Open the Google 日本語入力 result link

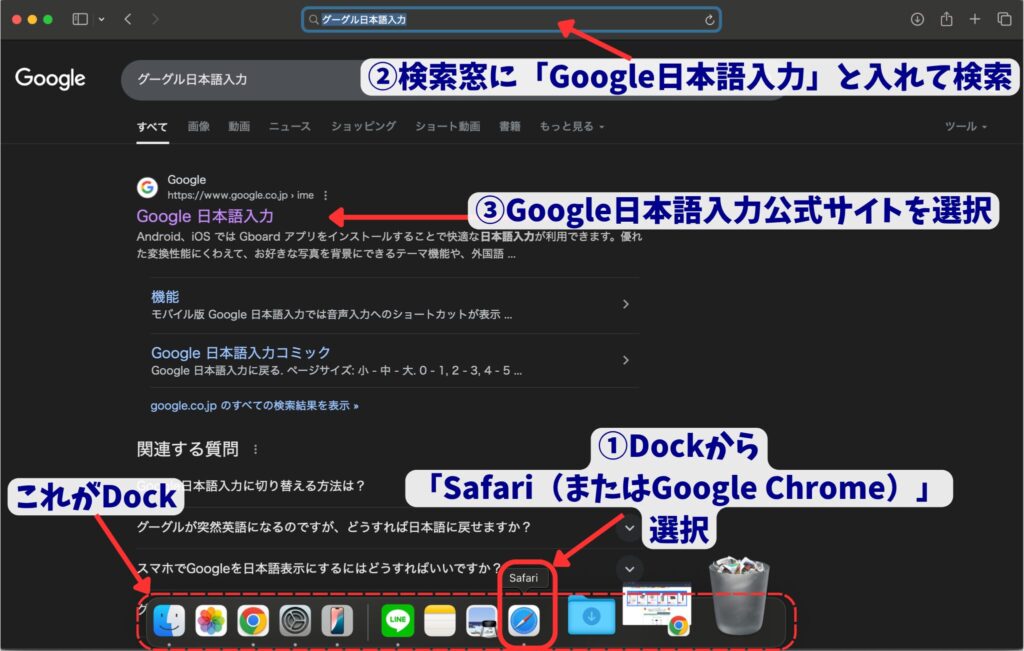click(x=205, y=216)
